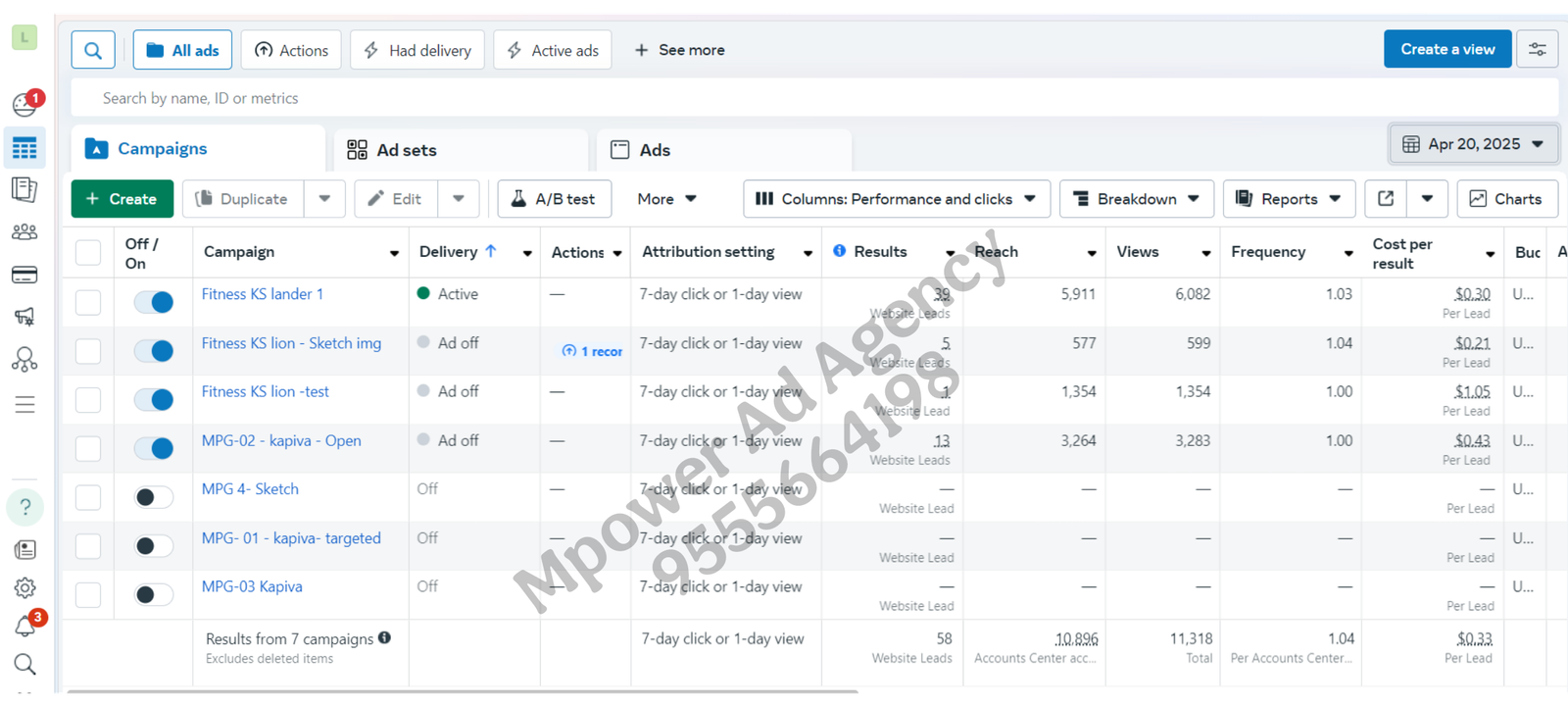Check the Fitness KS lion - Sketch img checkbox
Image resolution: width=1568 pixels, height=707 pixels.
click(x=88, y=351)
